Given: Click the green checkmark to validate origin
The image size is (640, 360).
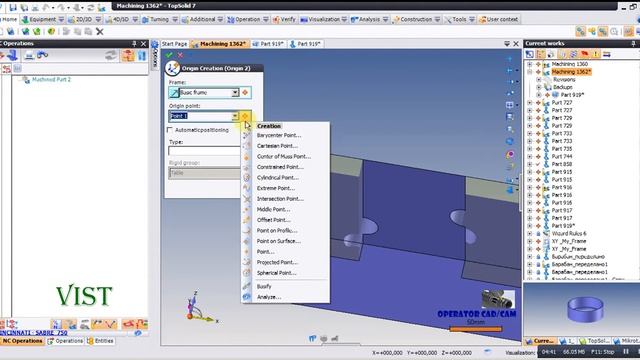Looking at the screenshot, I should (169, 55).
